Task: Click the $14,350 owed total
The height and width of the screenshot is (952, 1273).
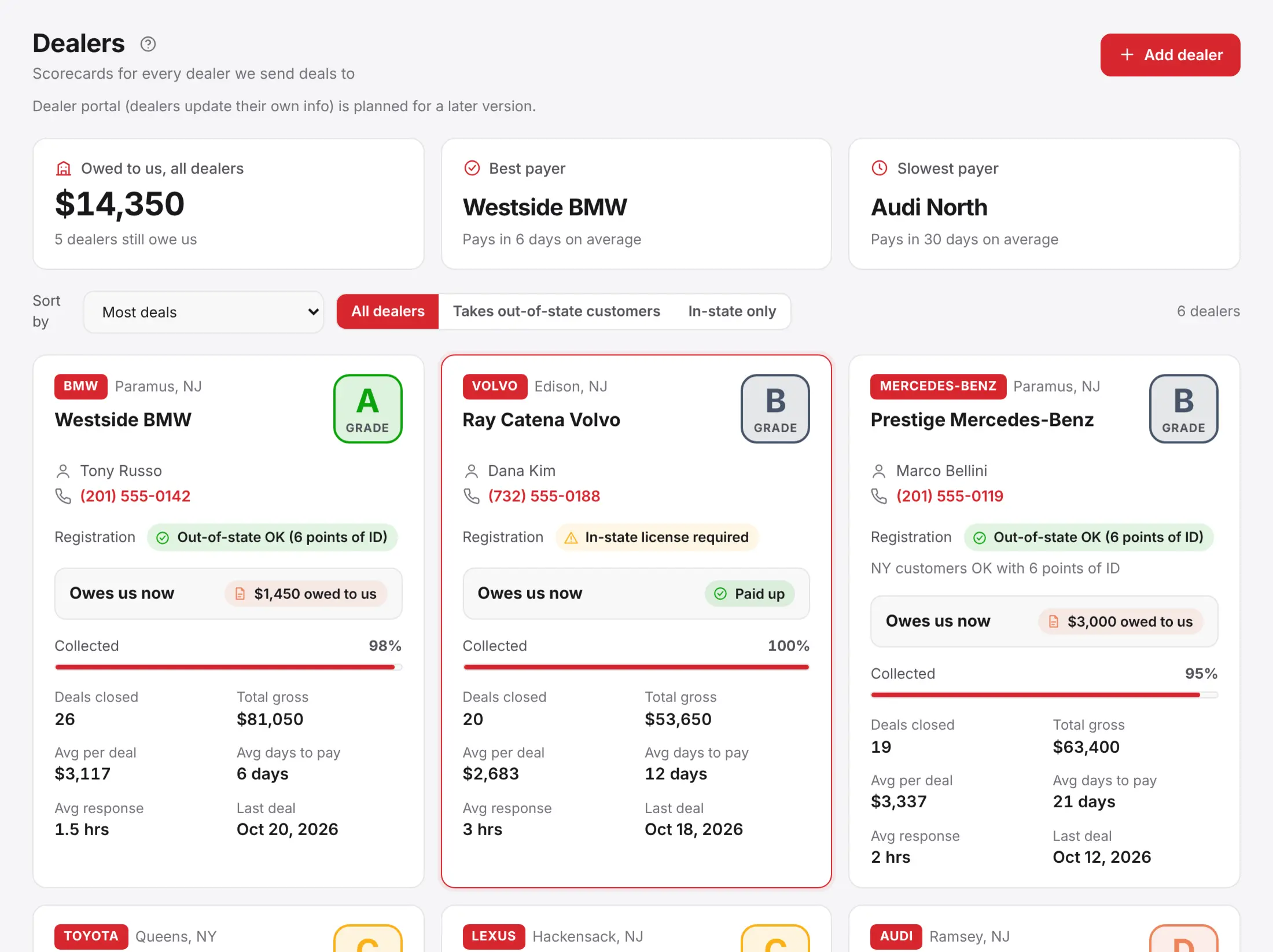Action: (x=120, y=204)
